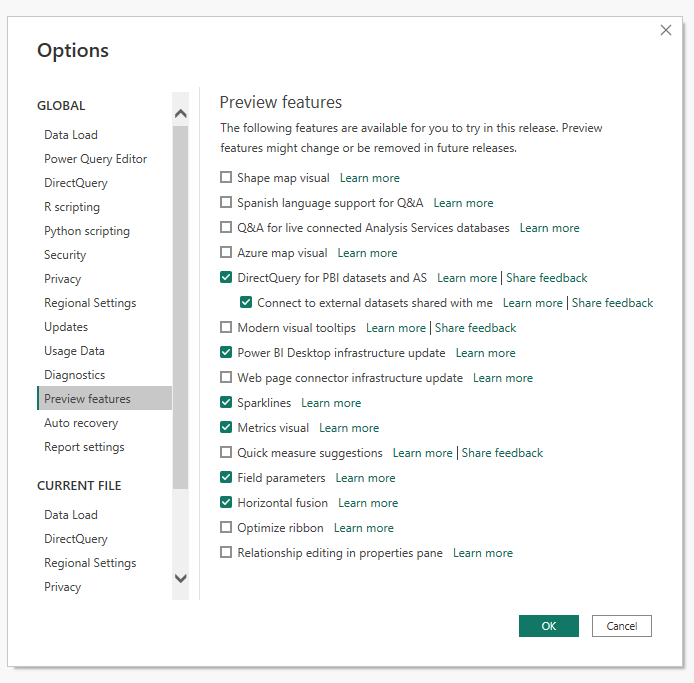
Task: Select global Regional Settings
Action: tap(90, 303)
